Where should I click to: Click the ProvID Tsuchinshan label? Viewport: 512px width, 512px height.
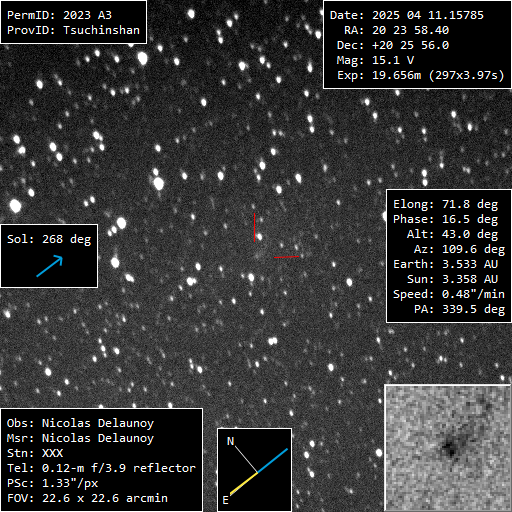pos(73,30)
